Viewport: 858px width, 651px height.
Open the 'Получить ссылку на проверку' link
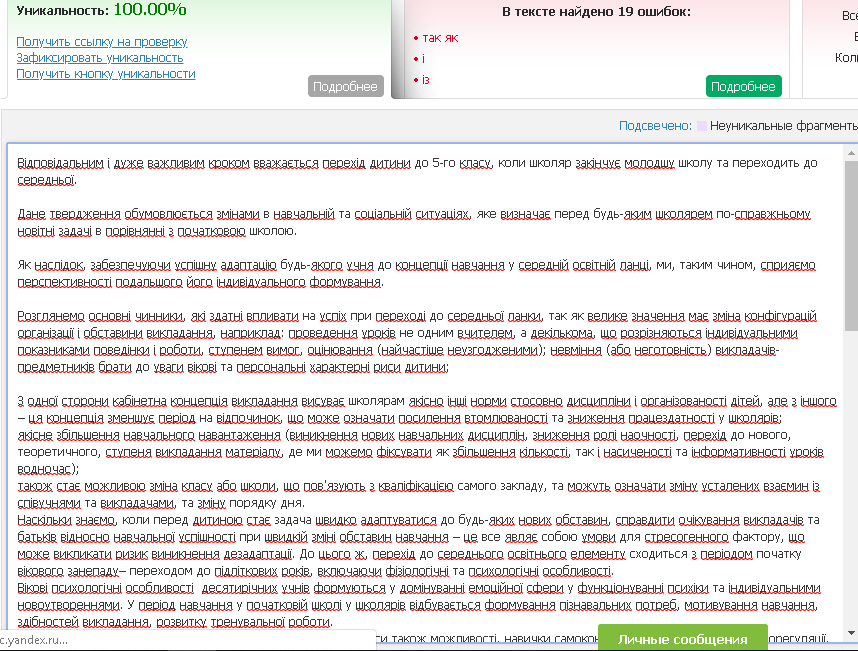102,42
